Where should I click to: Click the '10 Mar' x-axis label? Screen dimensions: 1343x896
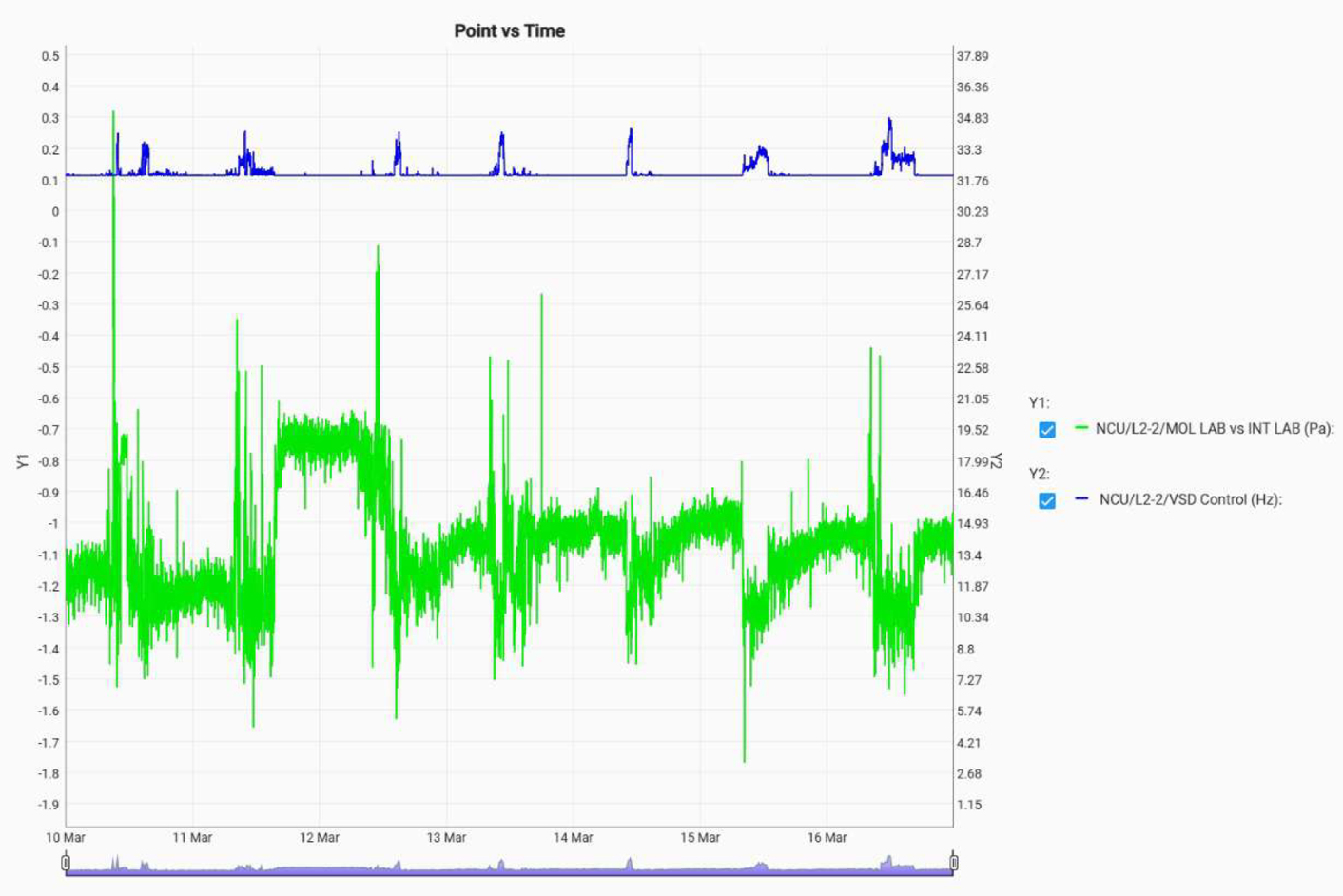(66, 838)
